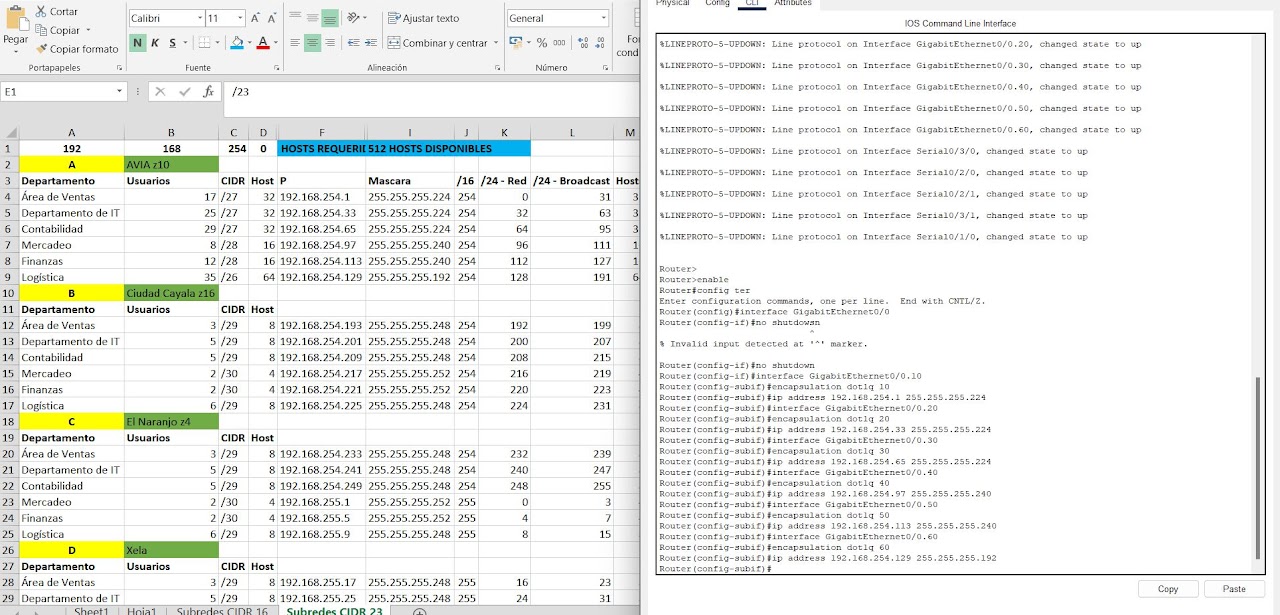Click Combinar y centrar button

[437, 43]
